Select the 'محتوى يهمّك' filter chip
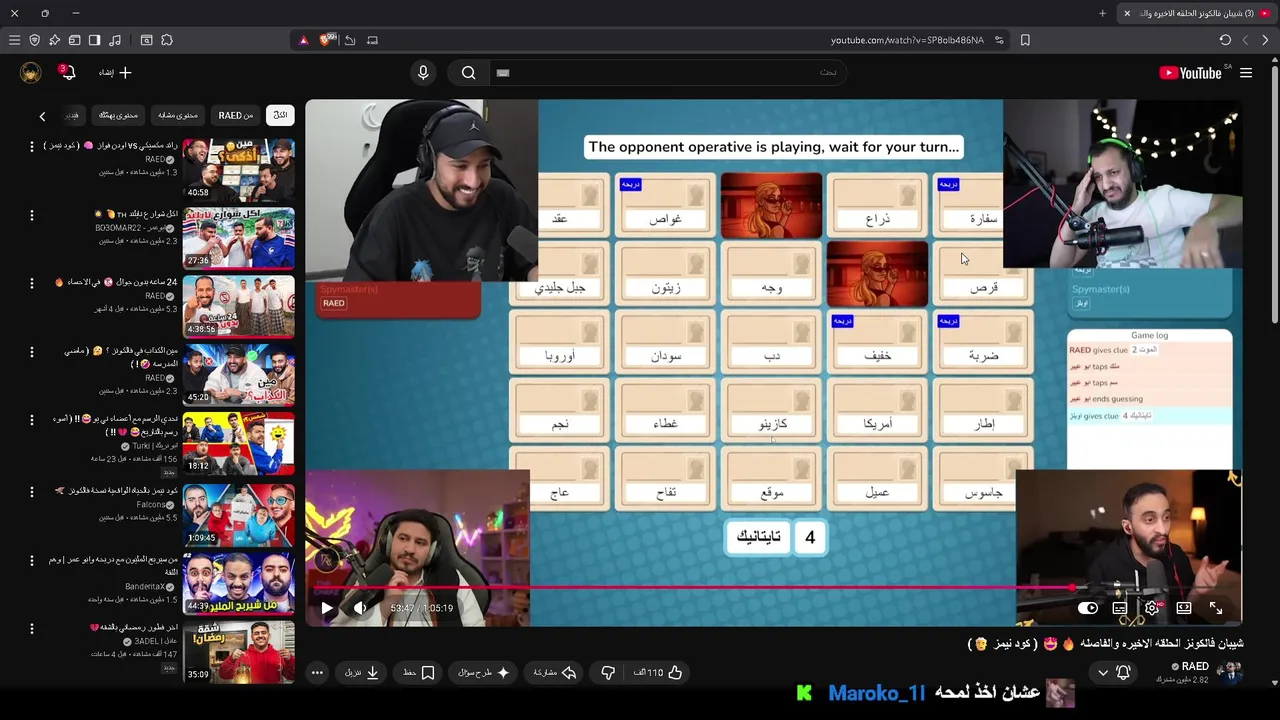Screen dimensions: 1280x720 (118, 115)
